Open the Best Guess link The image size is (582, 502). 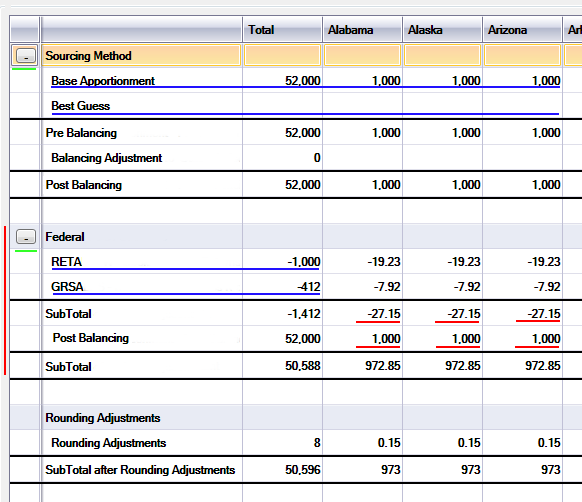point(81,106)
